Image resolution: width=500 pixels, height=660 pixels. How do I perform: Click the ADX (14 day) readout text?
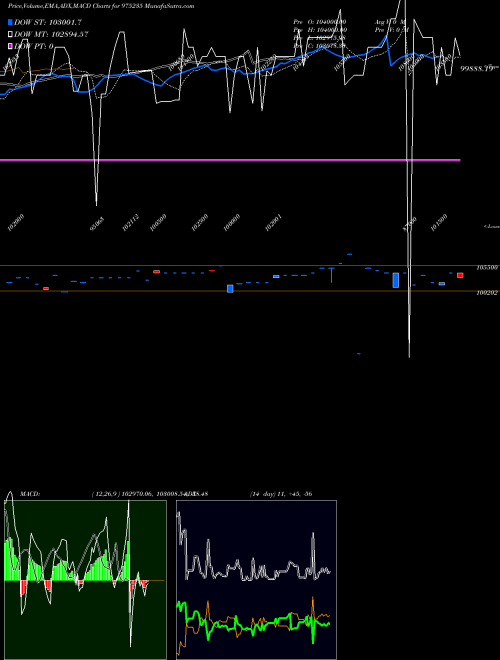click(281, 494)
